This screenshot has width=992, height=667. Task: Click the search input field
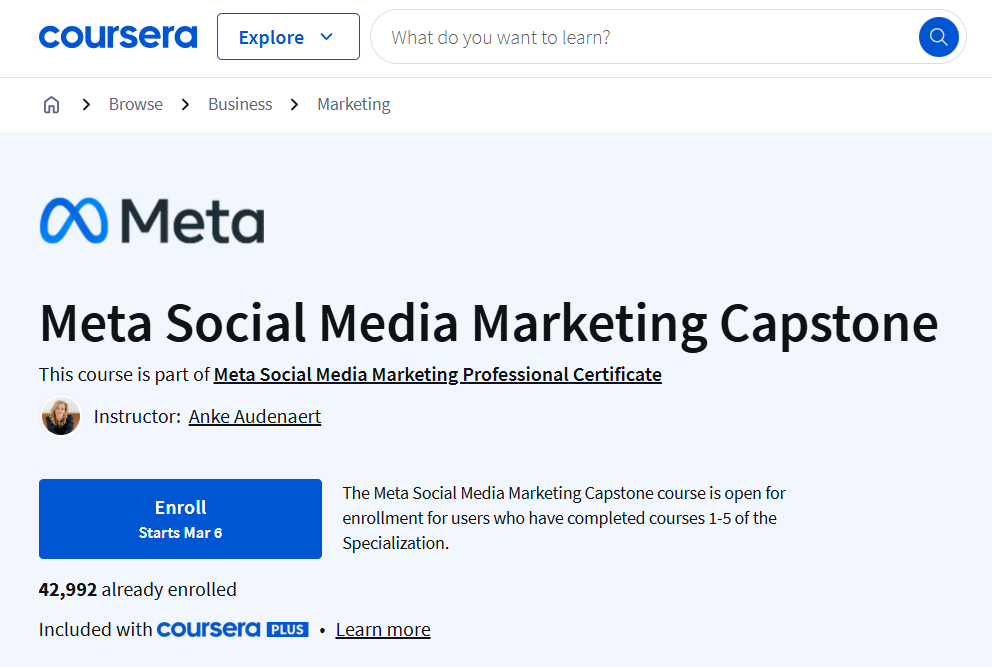click(x=600, y=36)
